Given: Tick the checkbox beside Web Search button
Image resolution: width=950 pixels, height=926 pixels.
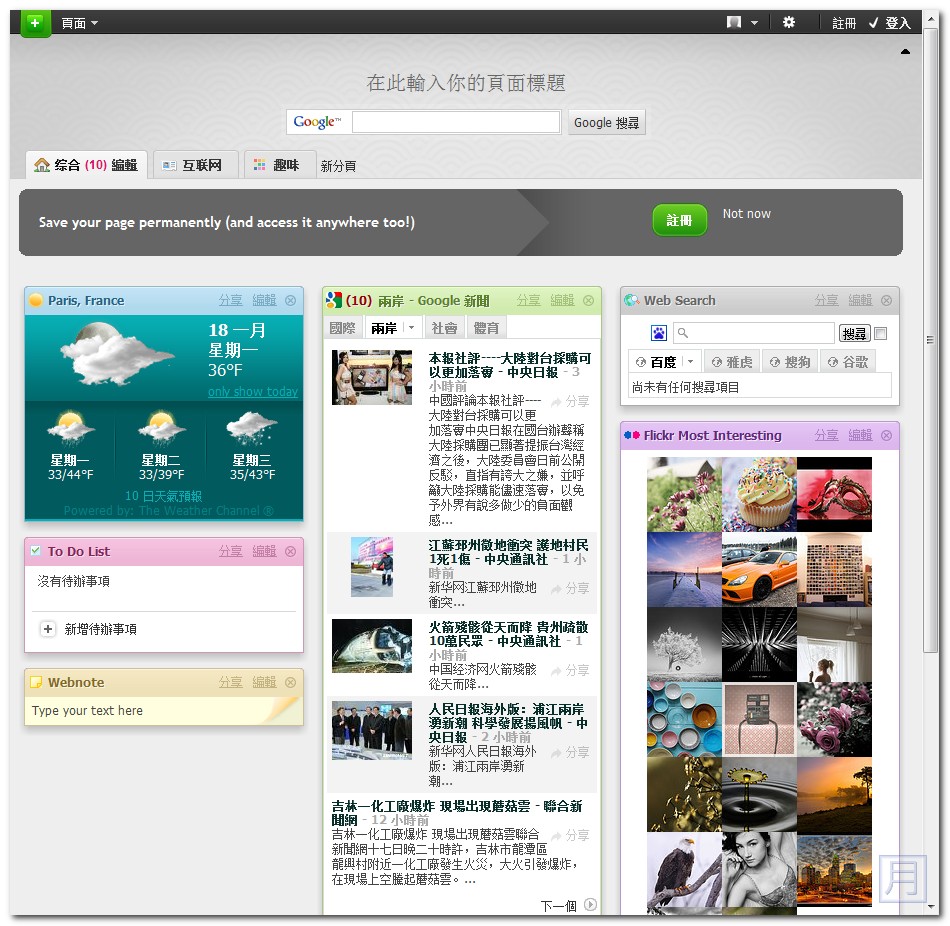Looking at the screenshot, I should [x=881, y=334].
